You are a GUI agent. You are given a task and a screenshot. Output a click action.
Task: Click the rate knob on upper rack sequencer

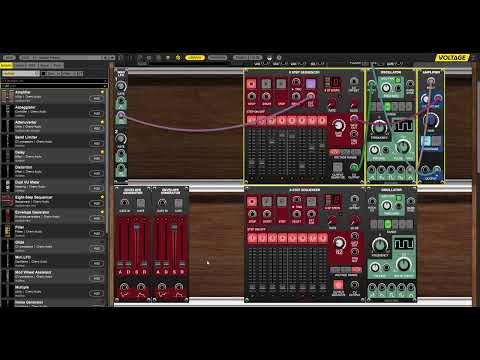(x=332, y=103)
